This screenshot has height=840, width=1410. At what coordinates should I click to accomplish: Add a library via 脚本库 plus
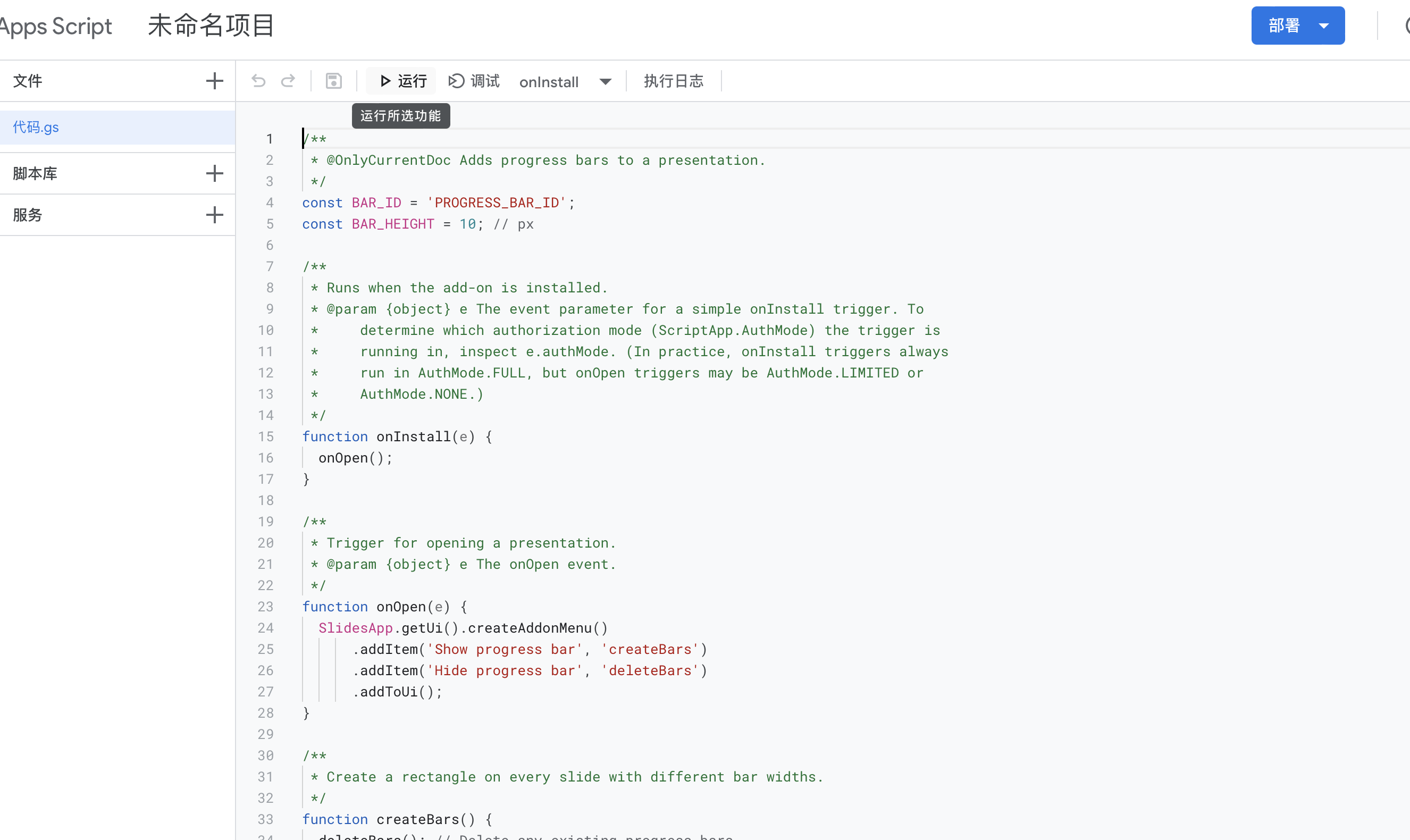coord(214,173)
